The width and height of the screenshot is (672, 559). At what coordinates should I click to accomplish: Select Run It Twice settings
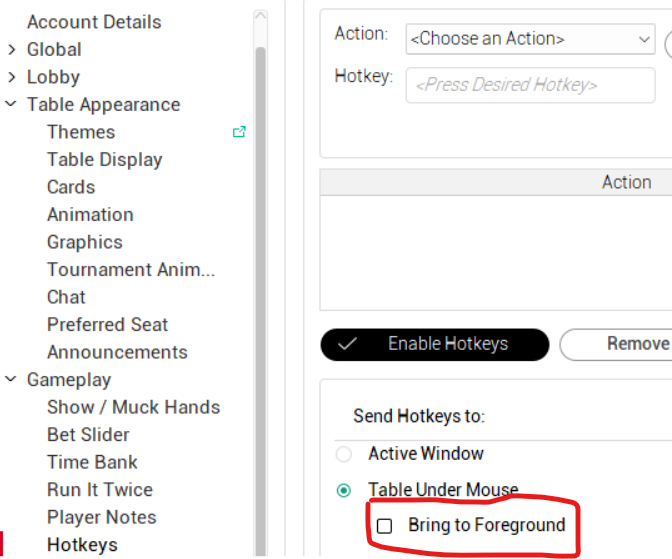coord(100,490)
